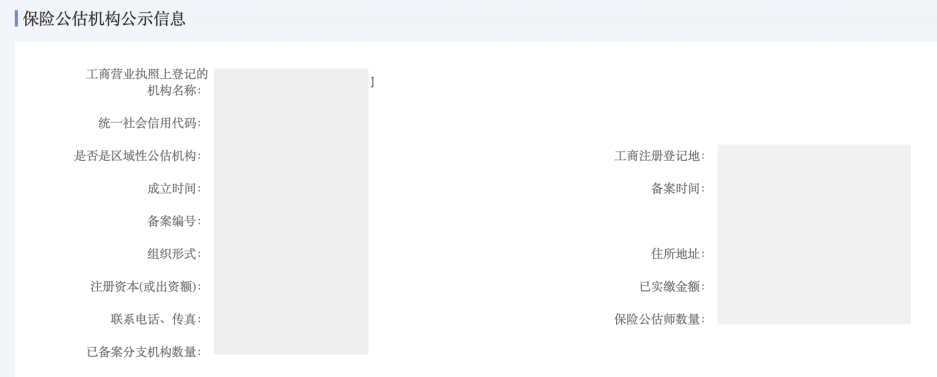Click the 联系电话、传真 label
Viewport: 937px width, 377px height.
(155, 319)
